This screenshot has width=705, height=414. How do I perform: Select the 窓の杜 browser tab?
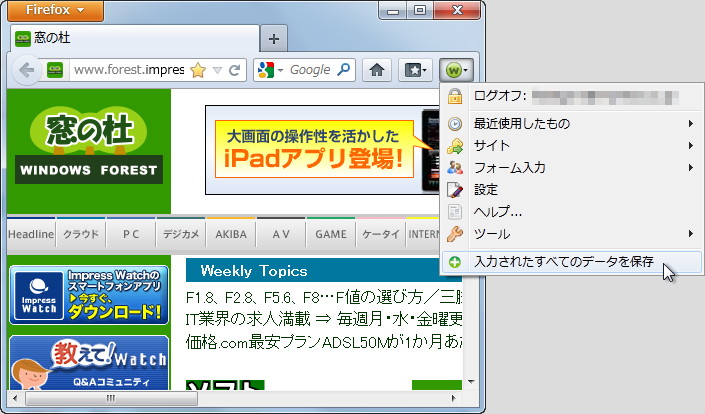pyautogui.click(x=134, y=38)
